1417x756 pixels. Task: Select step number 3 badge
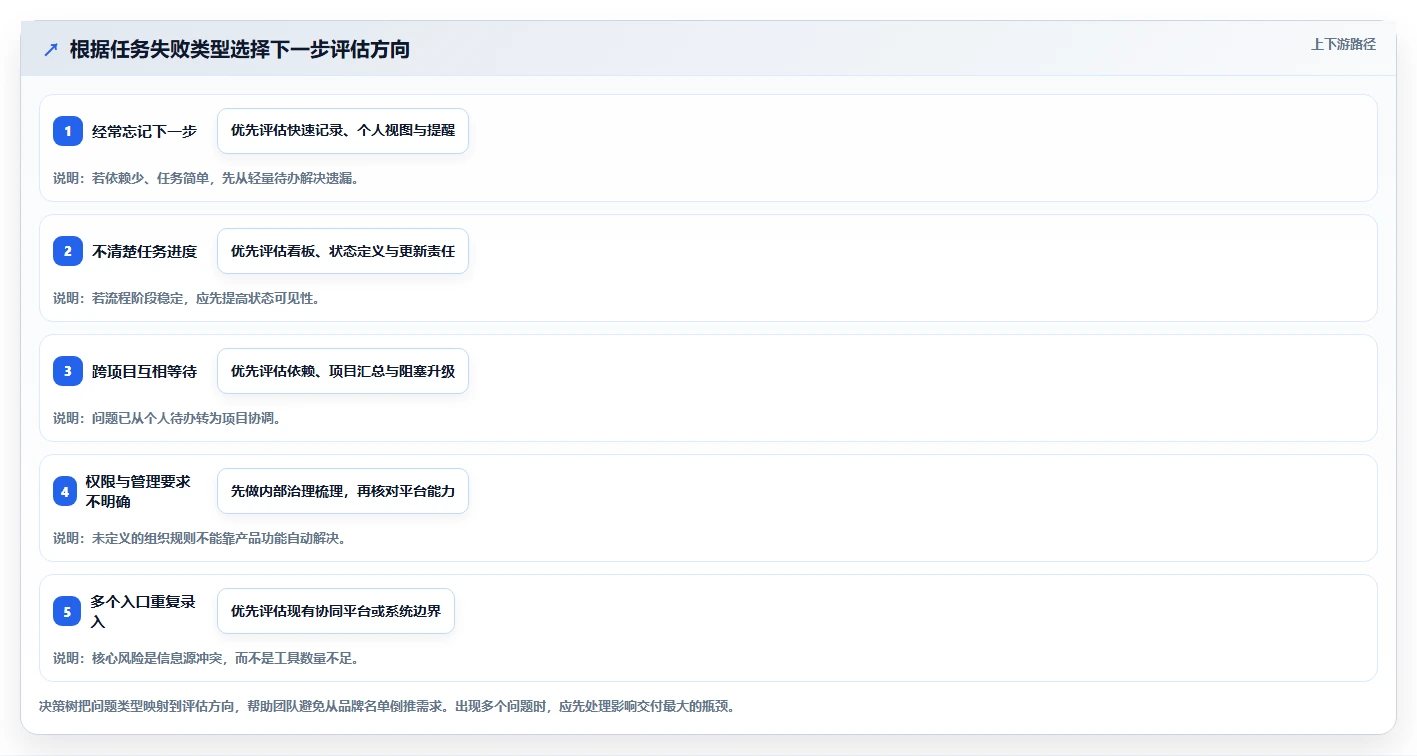pyautogui.click(x=68, y=371)
